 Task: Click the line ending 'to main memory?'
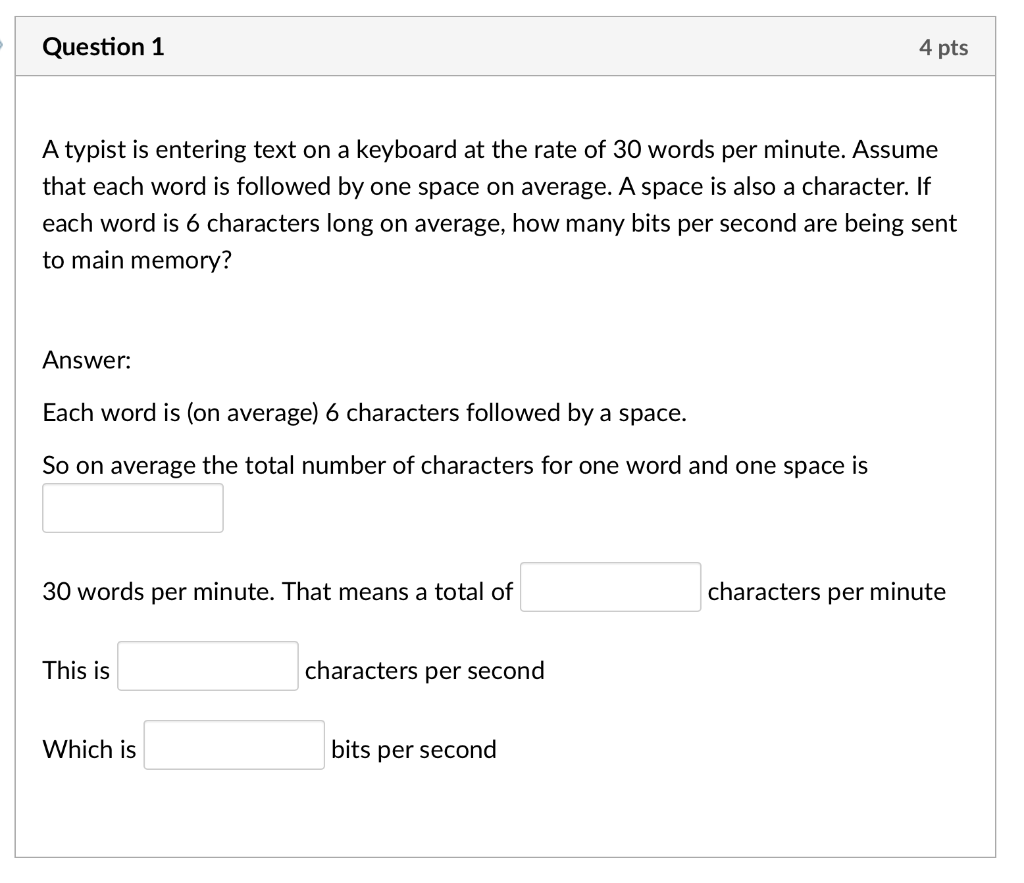137,261
